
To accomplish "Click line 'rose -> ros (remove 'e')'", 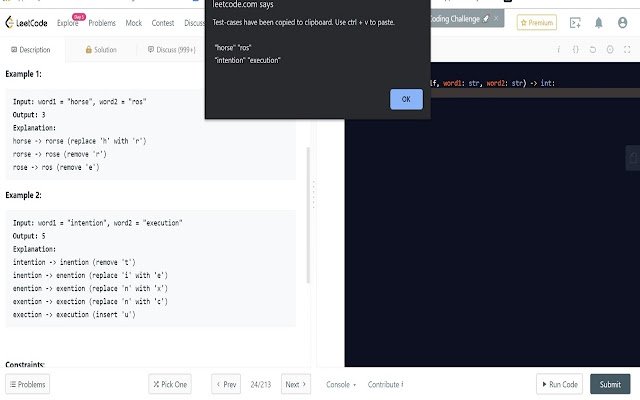I will [56, 167].
